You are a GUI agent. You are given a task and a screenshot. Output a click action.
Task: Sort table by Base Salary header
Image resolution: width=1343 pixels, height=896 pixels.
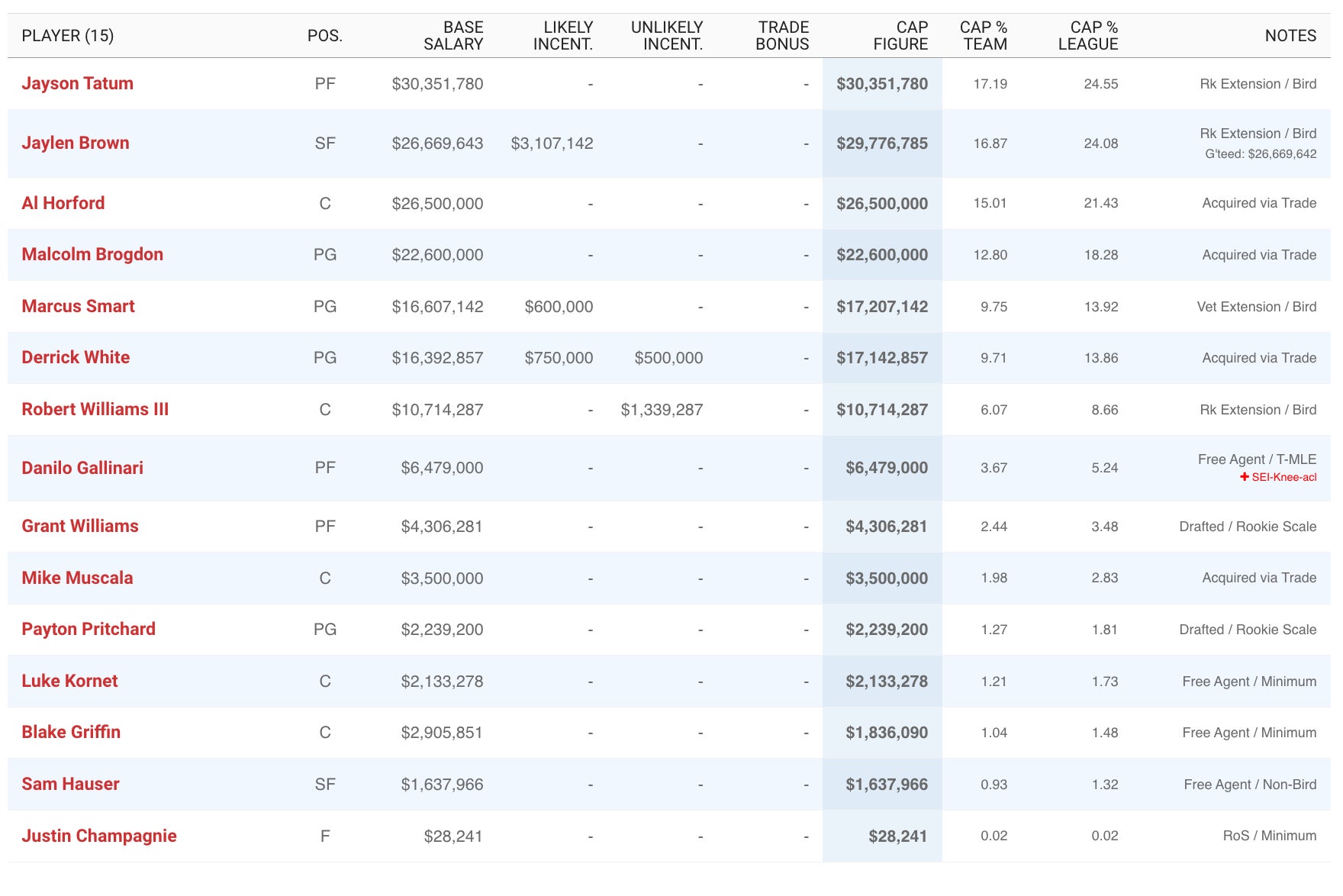click(x=452, y=36)
